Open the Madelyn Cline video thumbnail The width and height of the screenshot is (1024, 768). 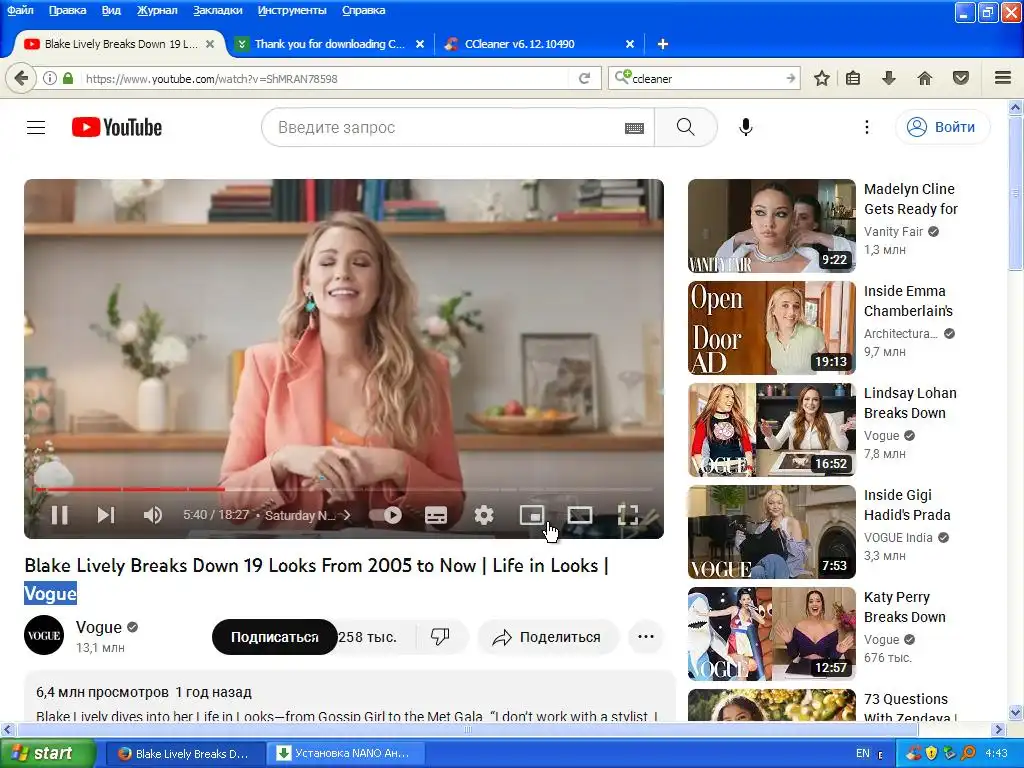tap(771, 226)
